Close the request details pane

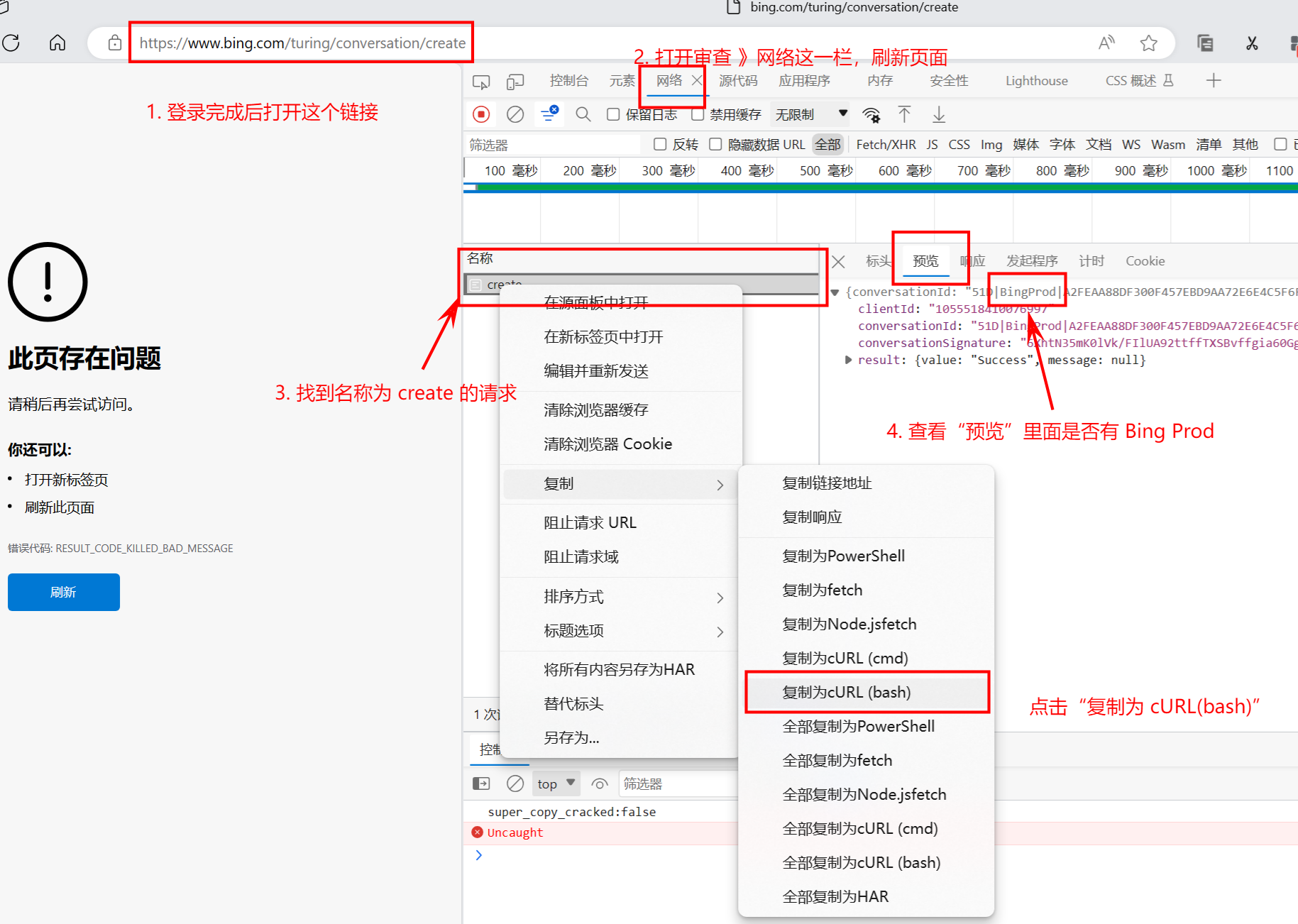pyautogui.click(x=838, y=261)
